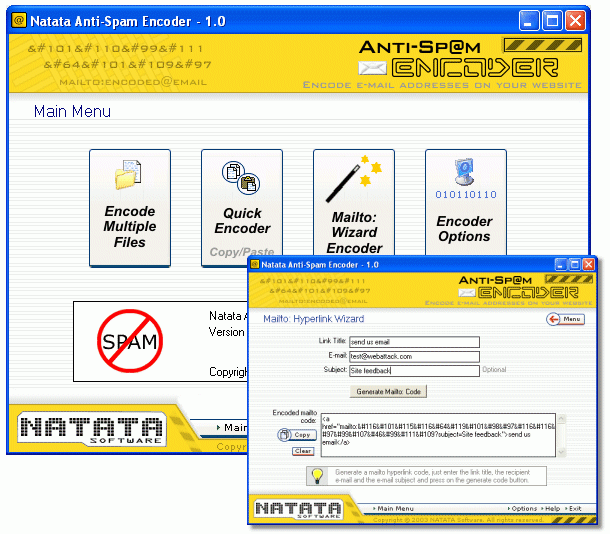
Task: Click into the E-mail field
Action: (414, 356)
